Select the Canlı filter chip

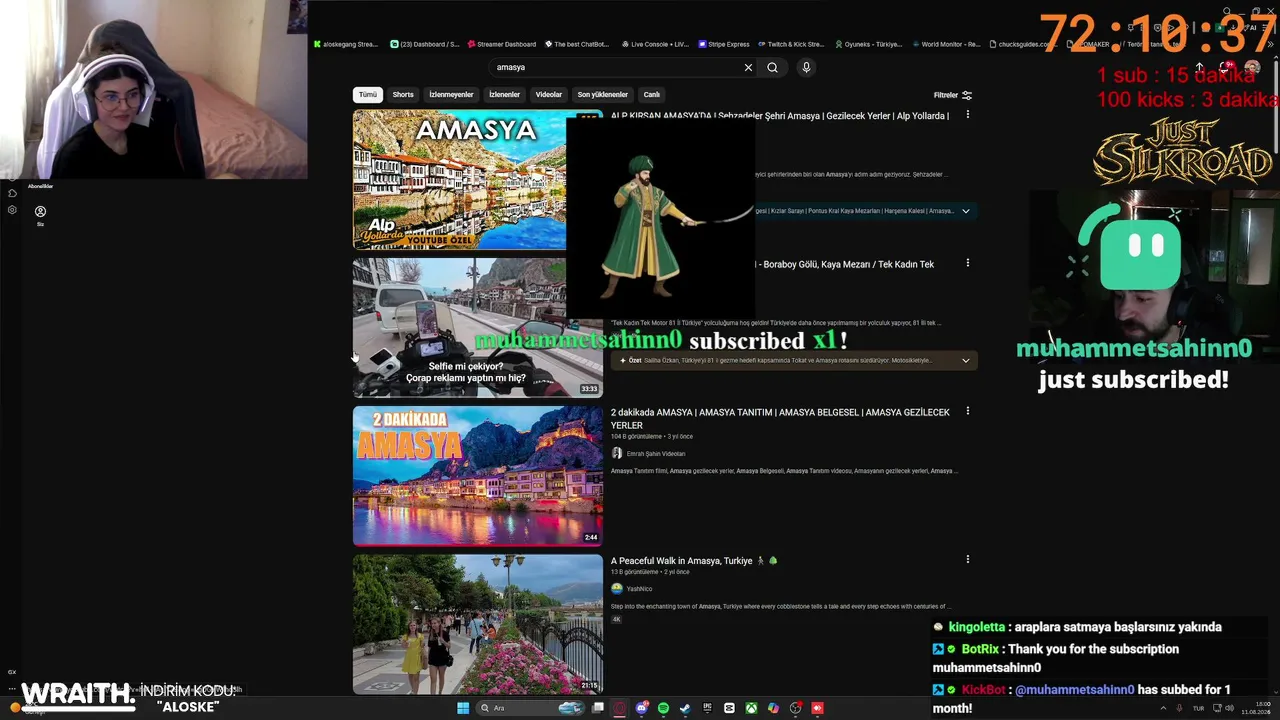point(652,95)
